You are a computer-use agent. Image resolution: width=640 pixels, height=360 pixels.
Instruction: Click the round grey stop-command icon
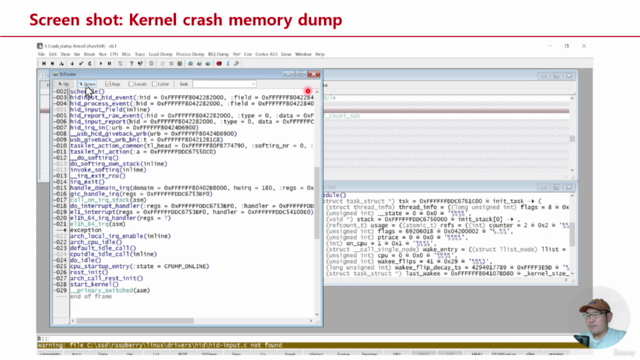[151, 64]
